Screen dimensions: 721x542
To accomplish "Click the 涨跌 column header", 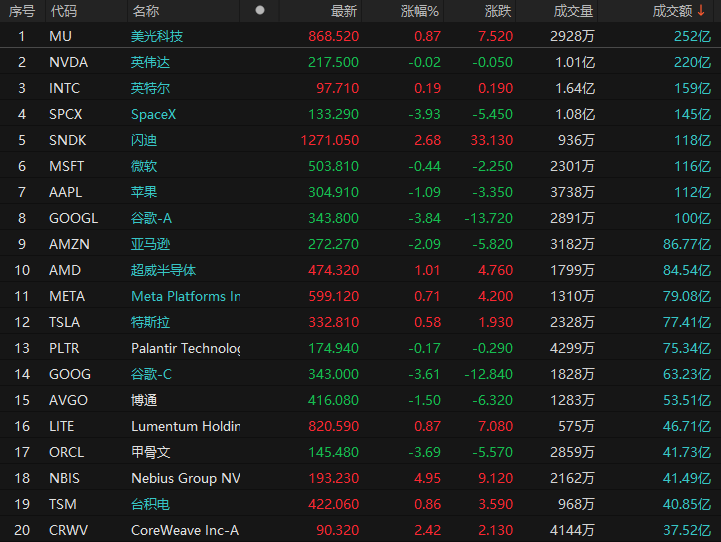I will point(498,11).
